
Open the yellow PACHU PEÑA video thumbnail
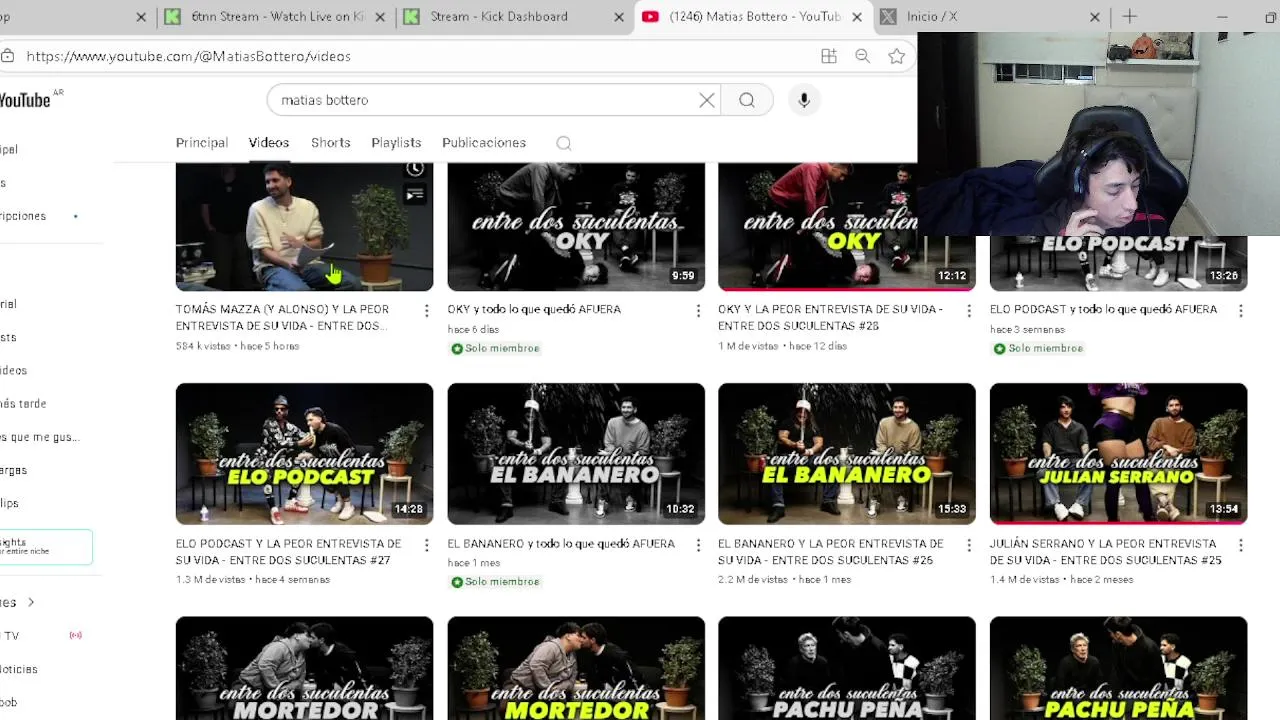[x=1118, y=668]
